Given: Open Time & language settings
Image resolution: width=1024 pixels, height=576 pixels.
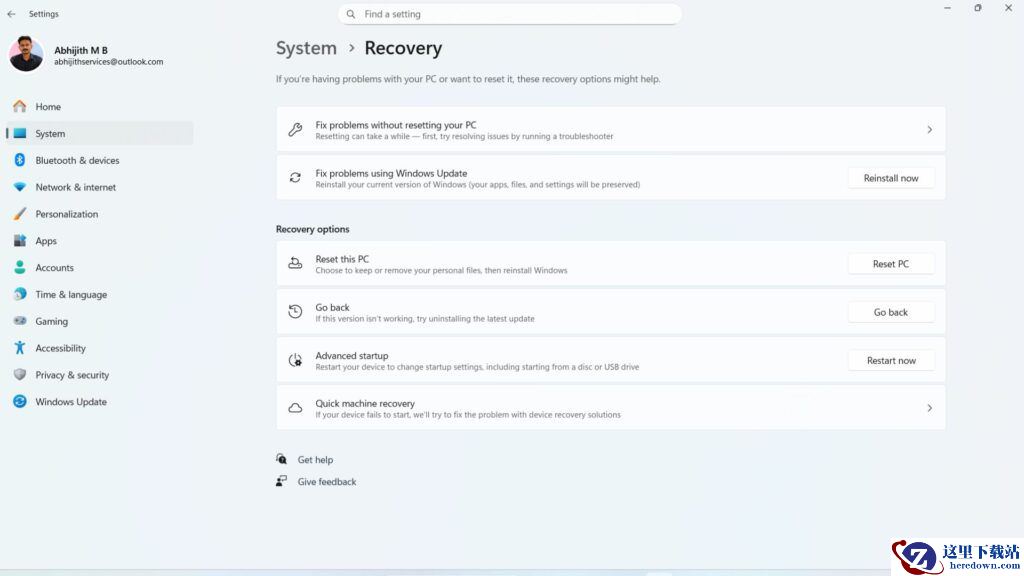Looking at the screenshot, I should point(71,295).
